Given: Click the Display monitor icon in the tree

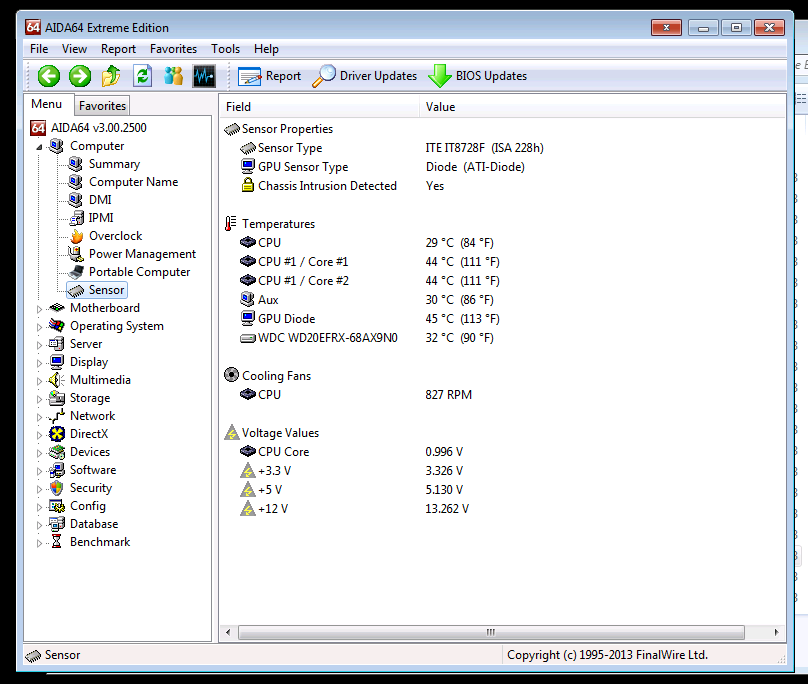Looking at the screenshot, I should pyautogui.click(x=57, y=362).
